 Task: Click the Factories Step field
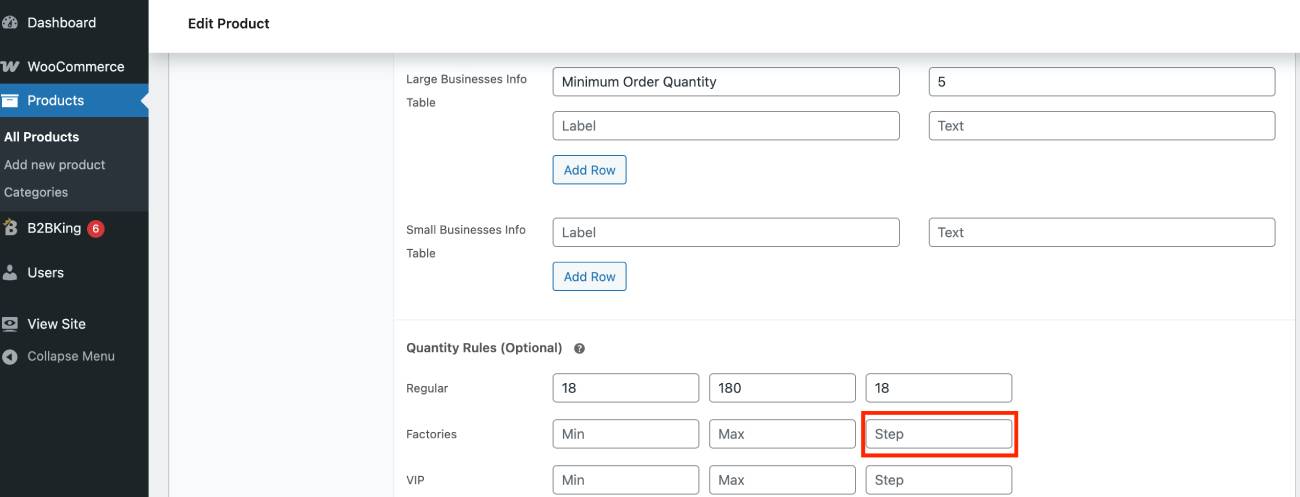pos(939,435)
